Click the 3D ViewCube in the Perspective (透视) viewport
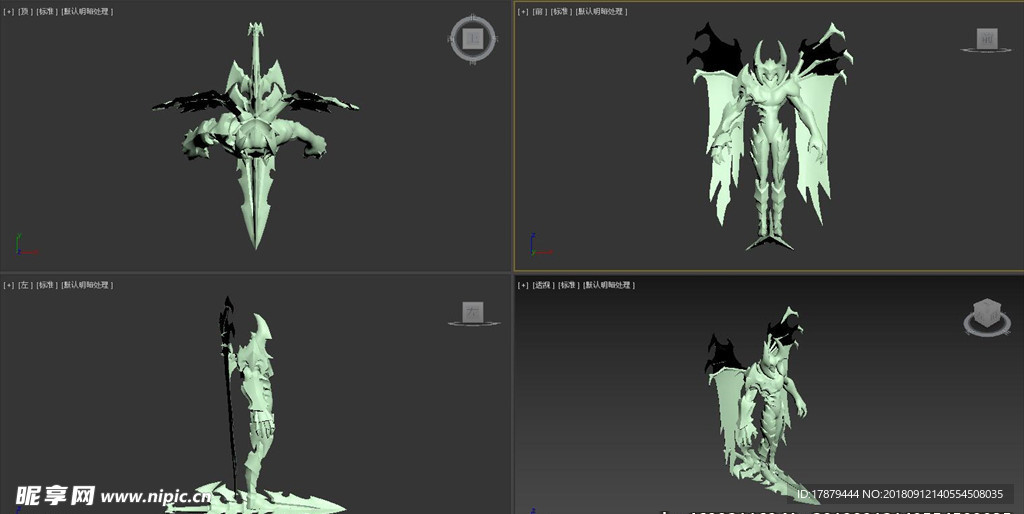1024x514 pixels. [987, 312]
